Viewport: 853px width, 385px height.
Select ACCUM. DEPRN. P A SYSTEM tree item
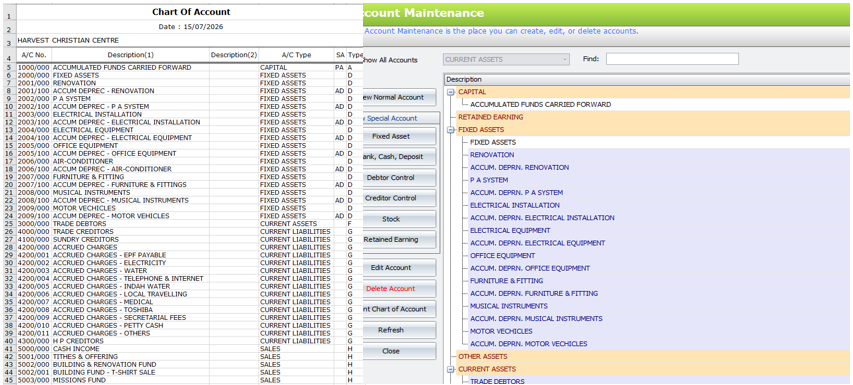point(516,192)
